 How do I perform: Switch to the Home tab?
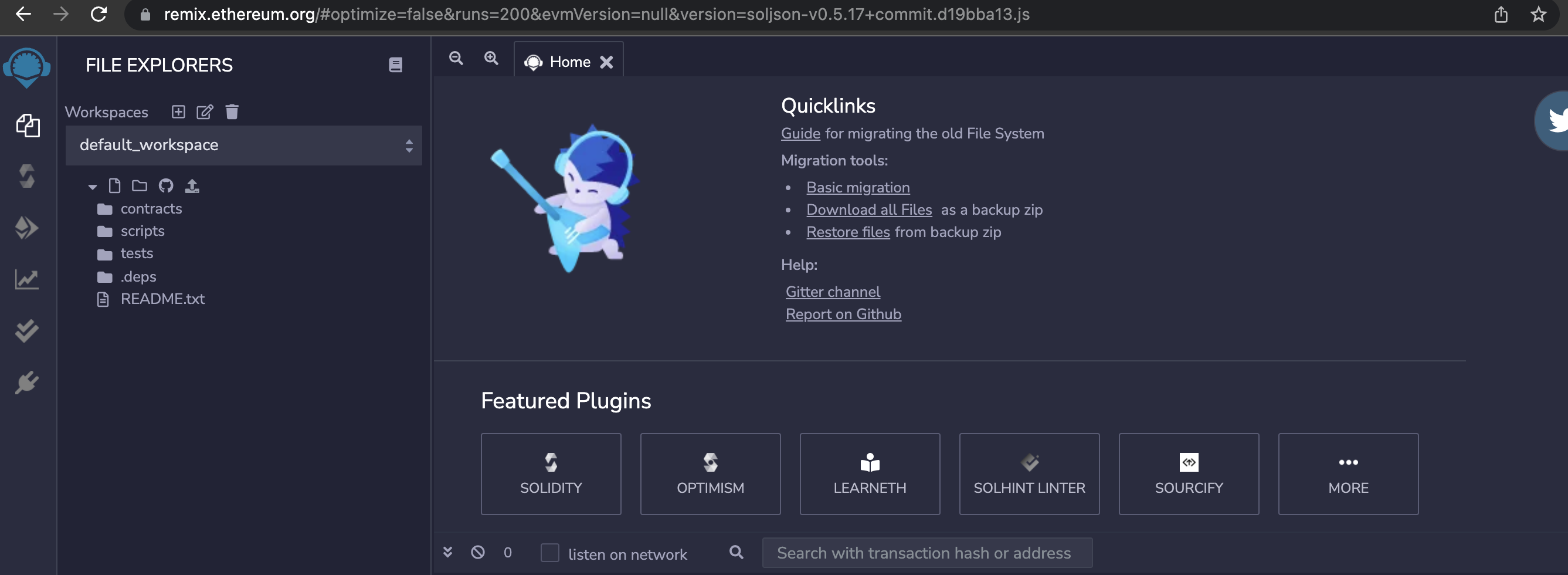[570, 62]
